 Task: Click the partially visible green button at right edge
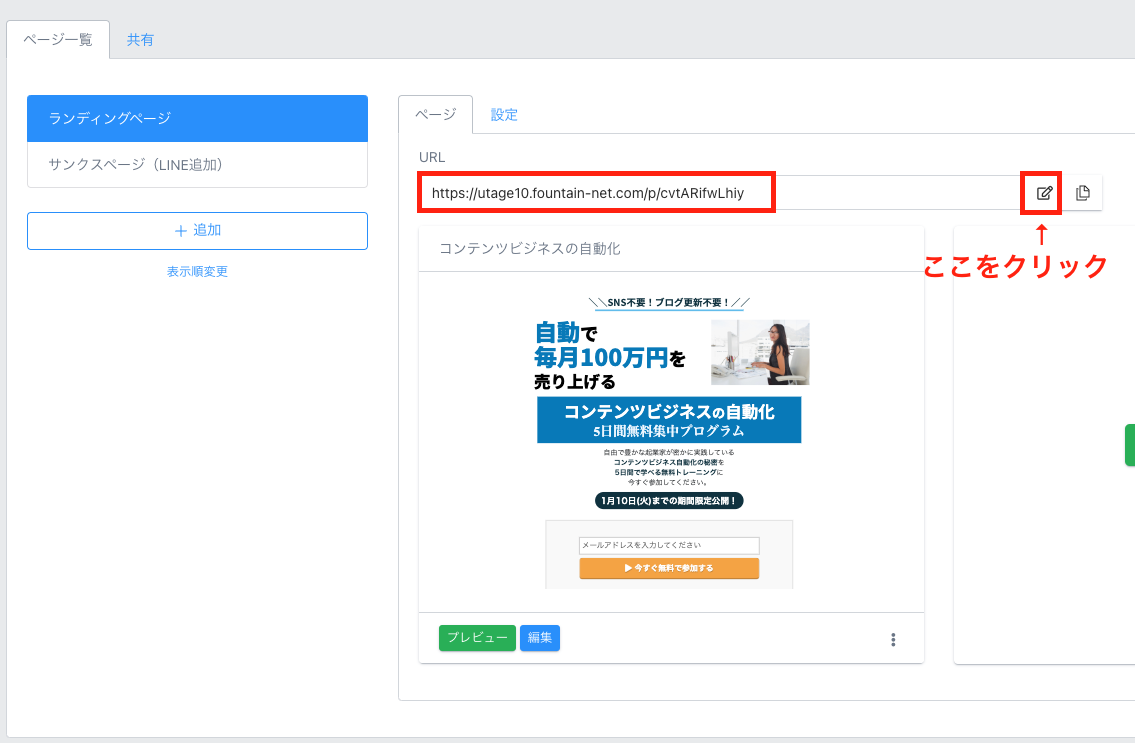[x=1129, y=444]
